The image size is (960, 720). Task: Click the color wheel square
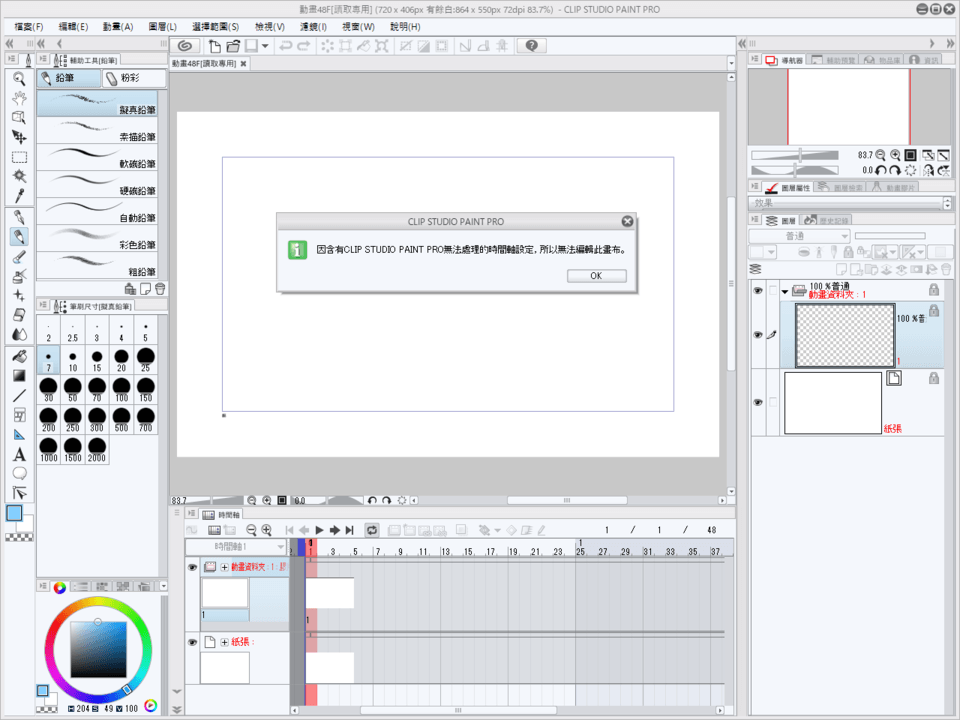pos(98,649)
